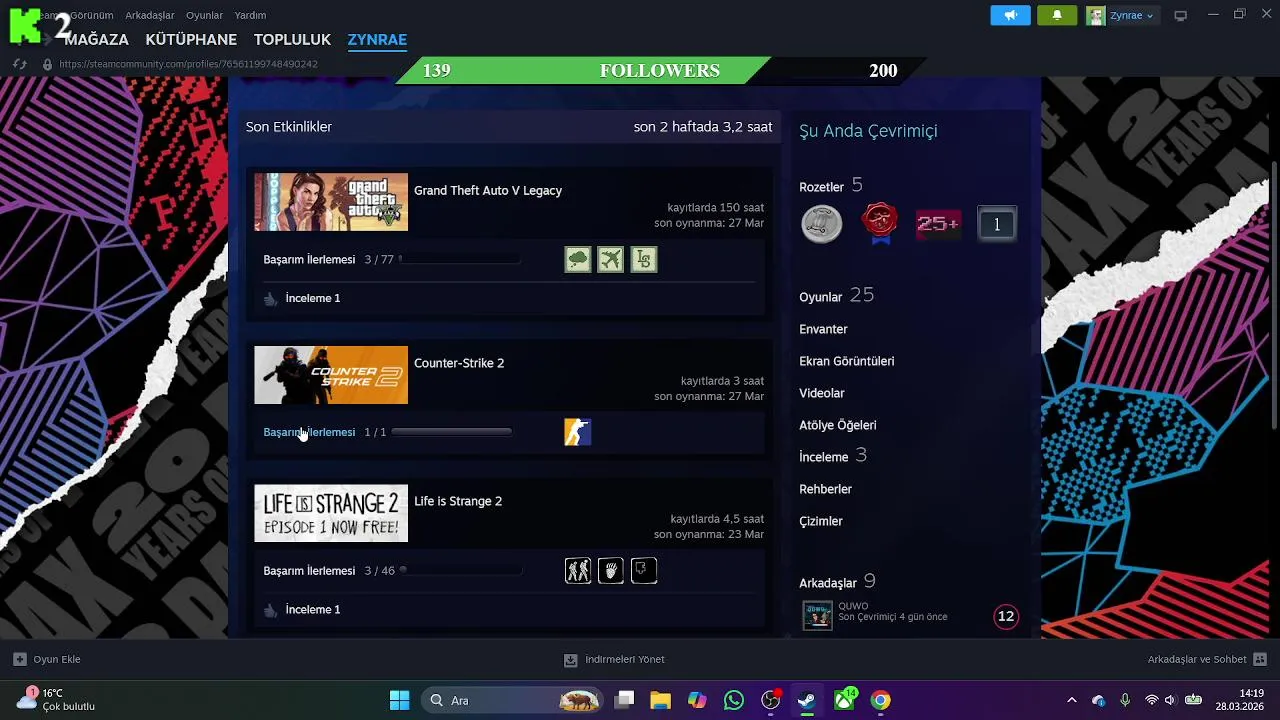Show hidden system tray icons chevron

coord(1072,700)
